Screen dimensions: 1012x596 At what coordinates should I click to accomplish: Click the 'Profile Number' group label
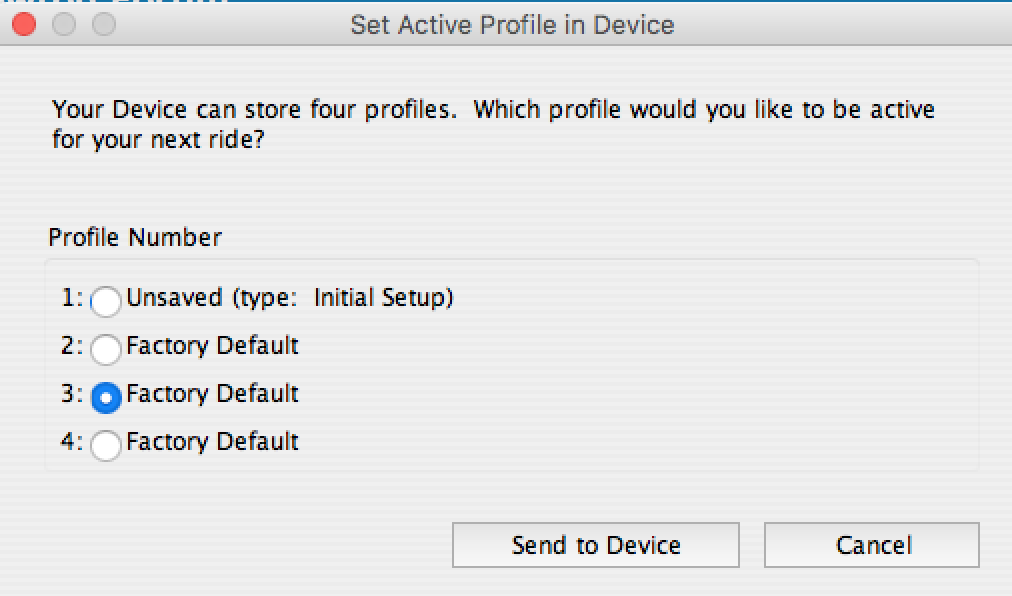pos(135,237)
